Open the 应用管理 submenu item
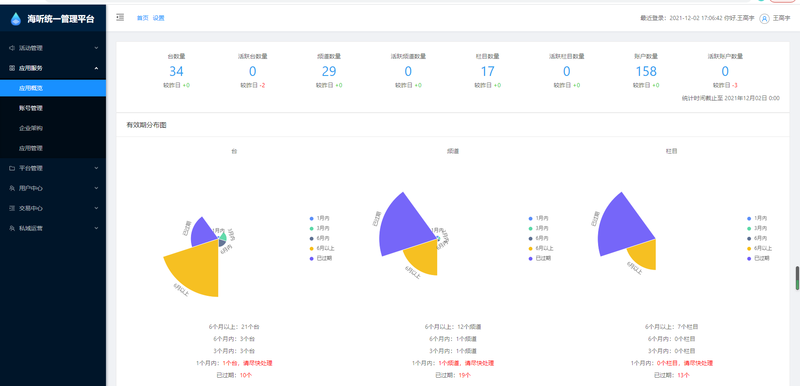Screen dimensions: 800x386 tap(53, 148)
